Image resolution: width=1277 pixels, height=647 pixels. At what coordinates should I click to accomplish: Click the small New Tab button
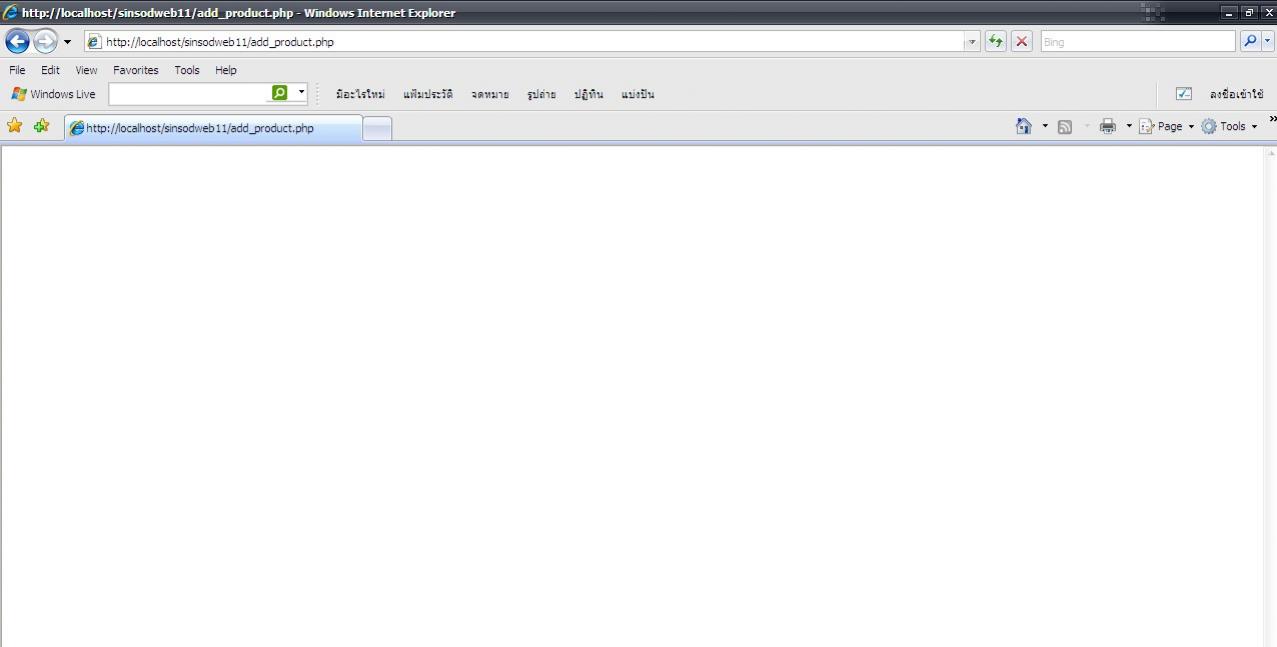[377, 128]
